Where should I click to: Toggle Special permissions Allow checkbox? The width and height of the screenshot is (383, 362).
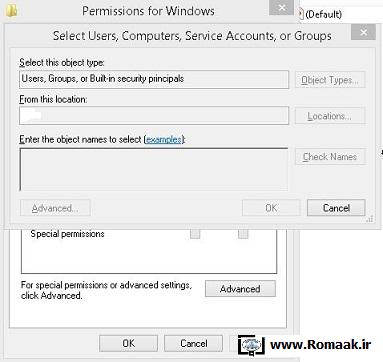(x=195, y=234)
